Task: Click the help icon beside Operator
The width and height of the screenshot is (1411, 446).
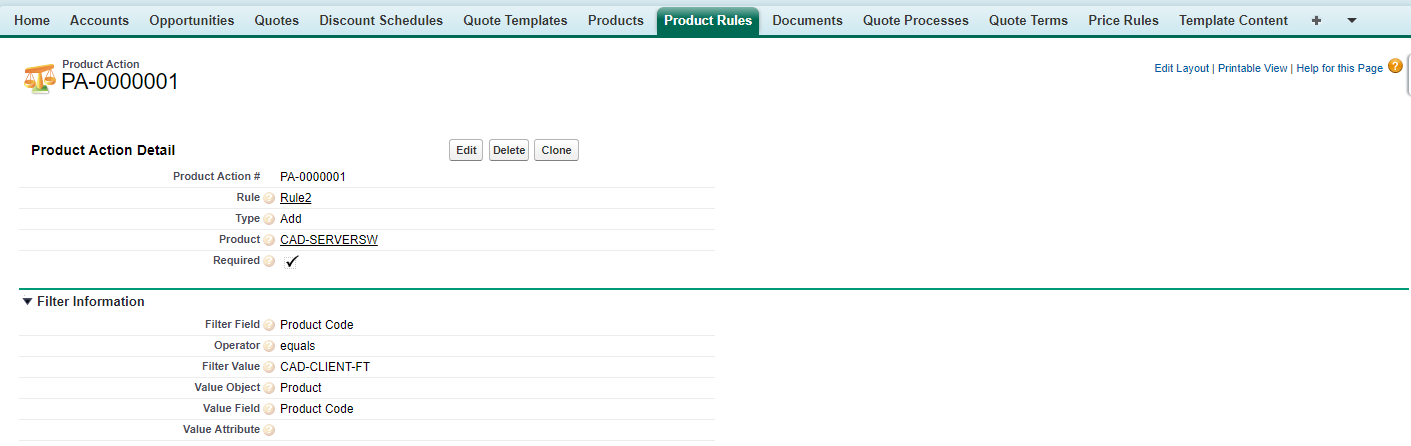Action: coord(269,346)
